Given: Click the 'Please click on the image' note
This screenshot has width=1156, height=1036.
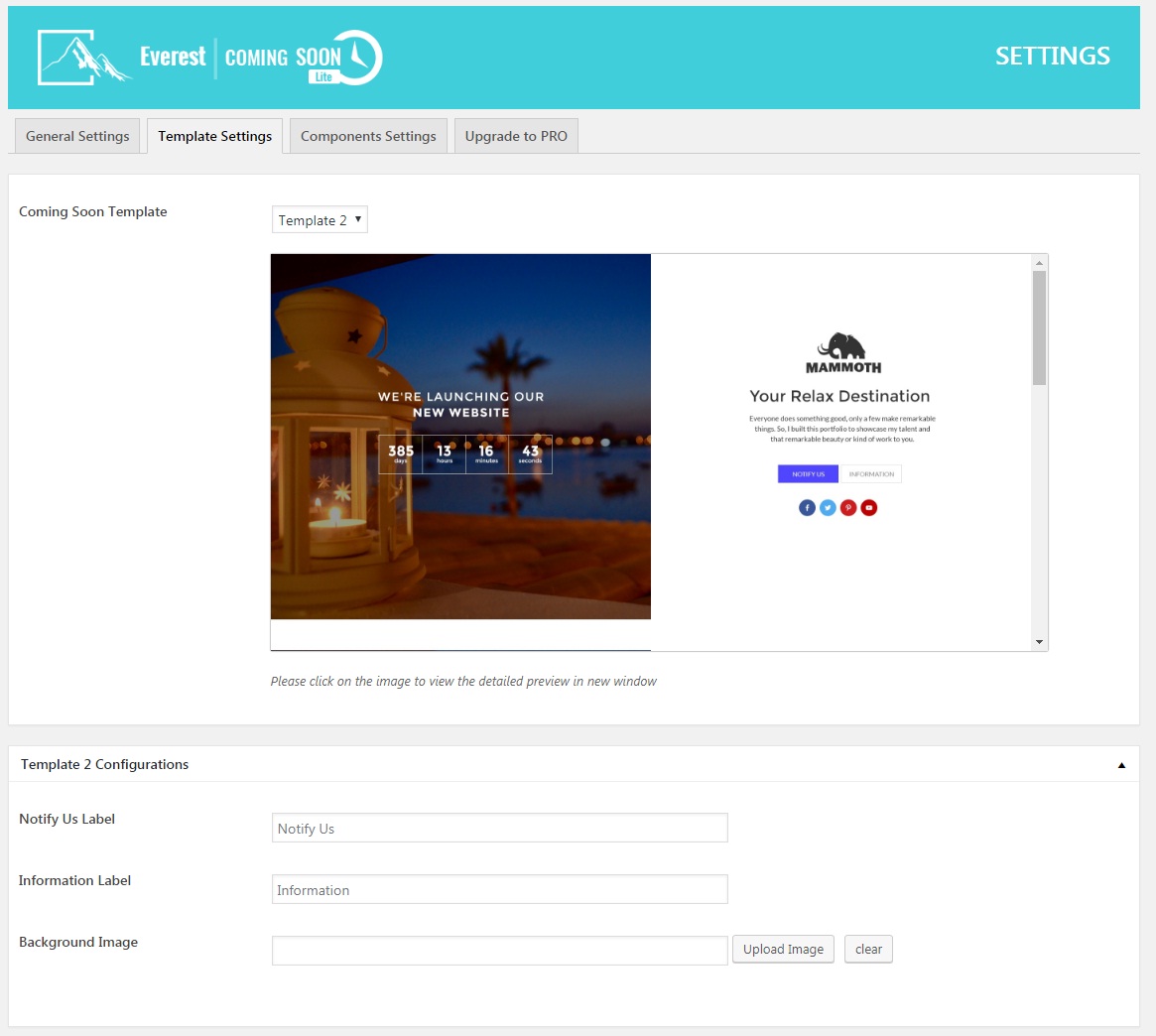Looking at the screenshot, I should [x=463, y=682].
